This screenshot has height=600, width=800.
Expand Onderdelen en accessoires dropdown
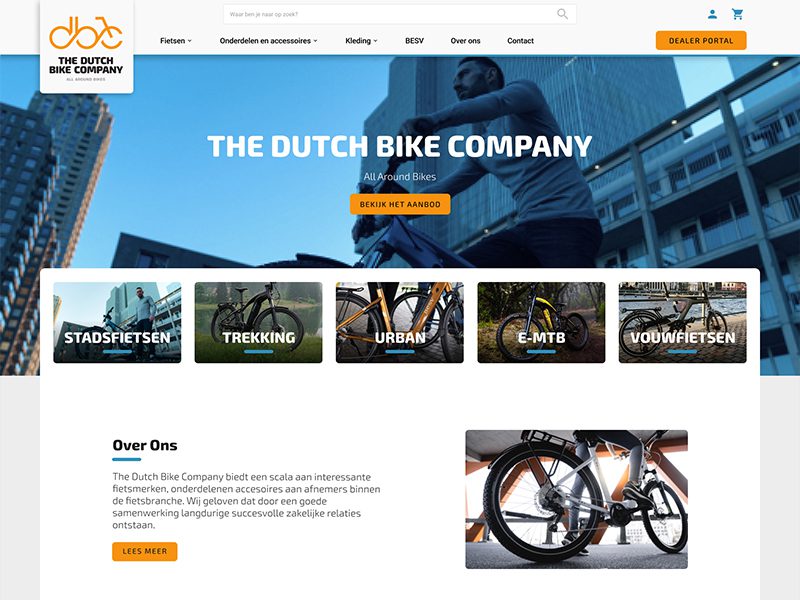pyautogui.click(x=268, y=41)
